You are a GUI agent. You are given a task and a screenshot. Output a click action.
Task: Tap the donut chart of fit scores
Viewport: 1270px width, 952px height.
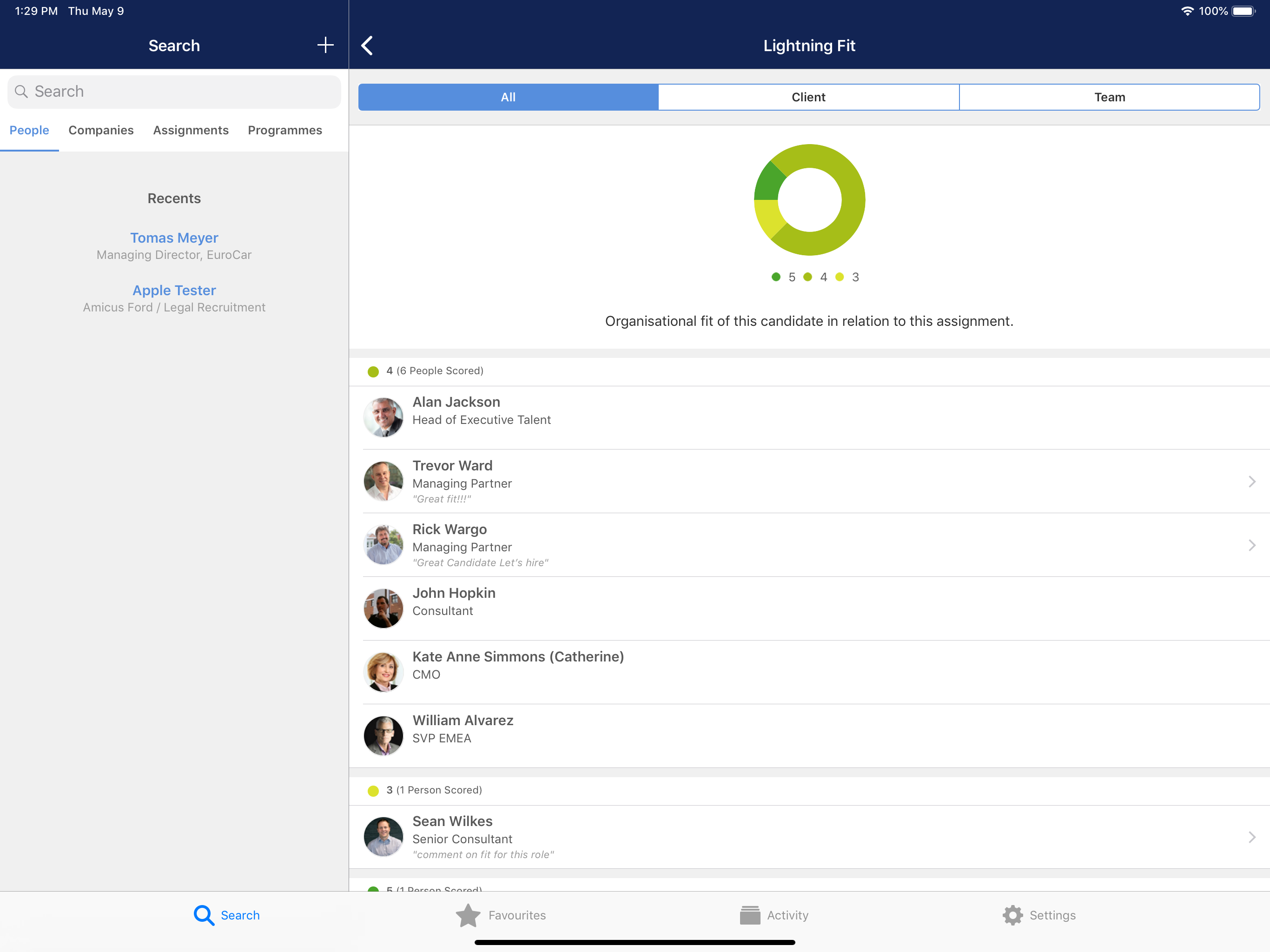(x=809, y=200)
